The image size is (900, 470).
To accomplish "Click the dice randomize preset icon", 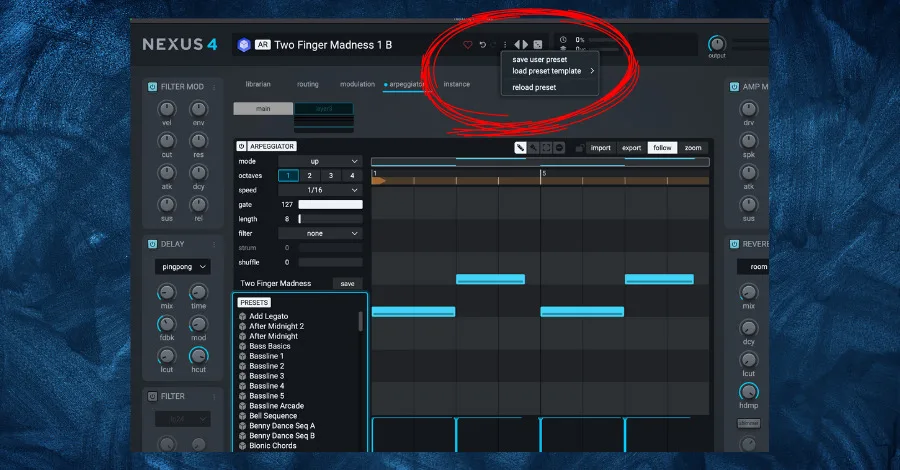I will click(538, 45).
